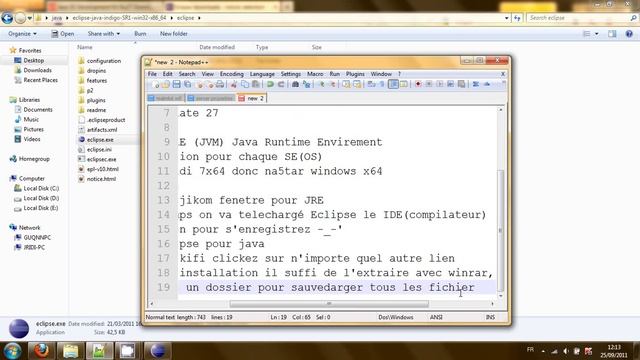The width and height of the screenshot is (640, 360).
Task: Click the macro Playback icon
Action: [440, 84]
